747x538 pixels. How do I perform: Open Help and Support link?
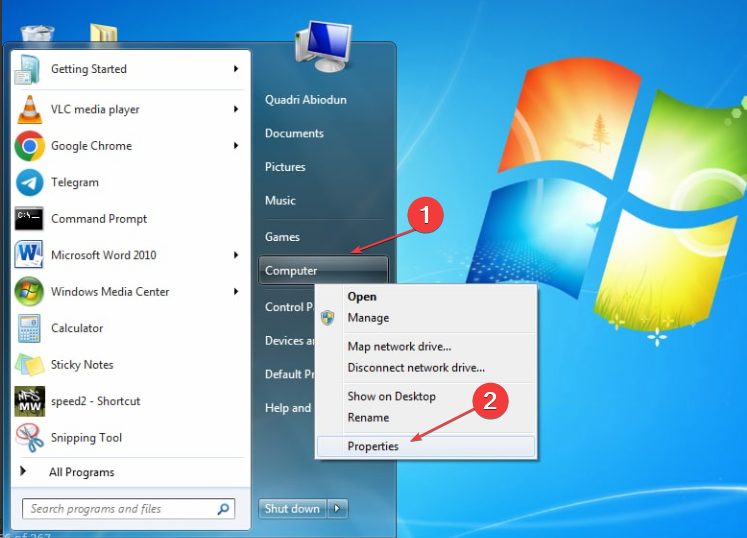pyautogui.click(x=288, y=408)
